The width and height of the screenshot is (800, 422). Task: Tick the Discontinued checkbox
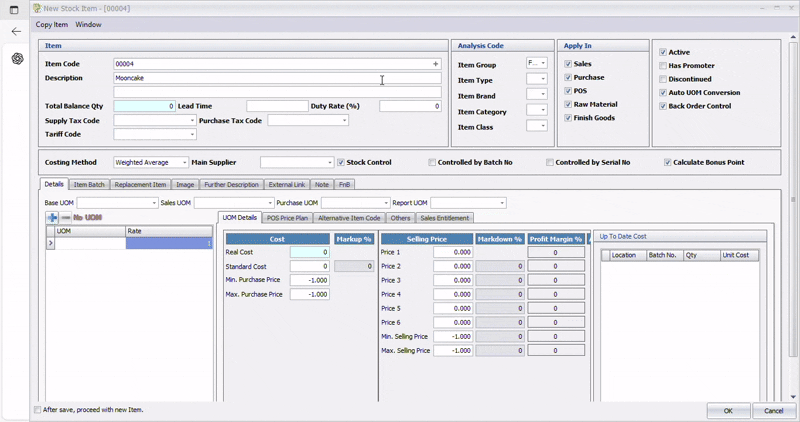pyautogui.click(x=663, y=79)
